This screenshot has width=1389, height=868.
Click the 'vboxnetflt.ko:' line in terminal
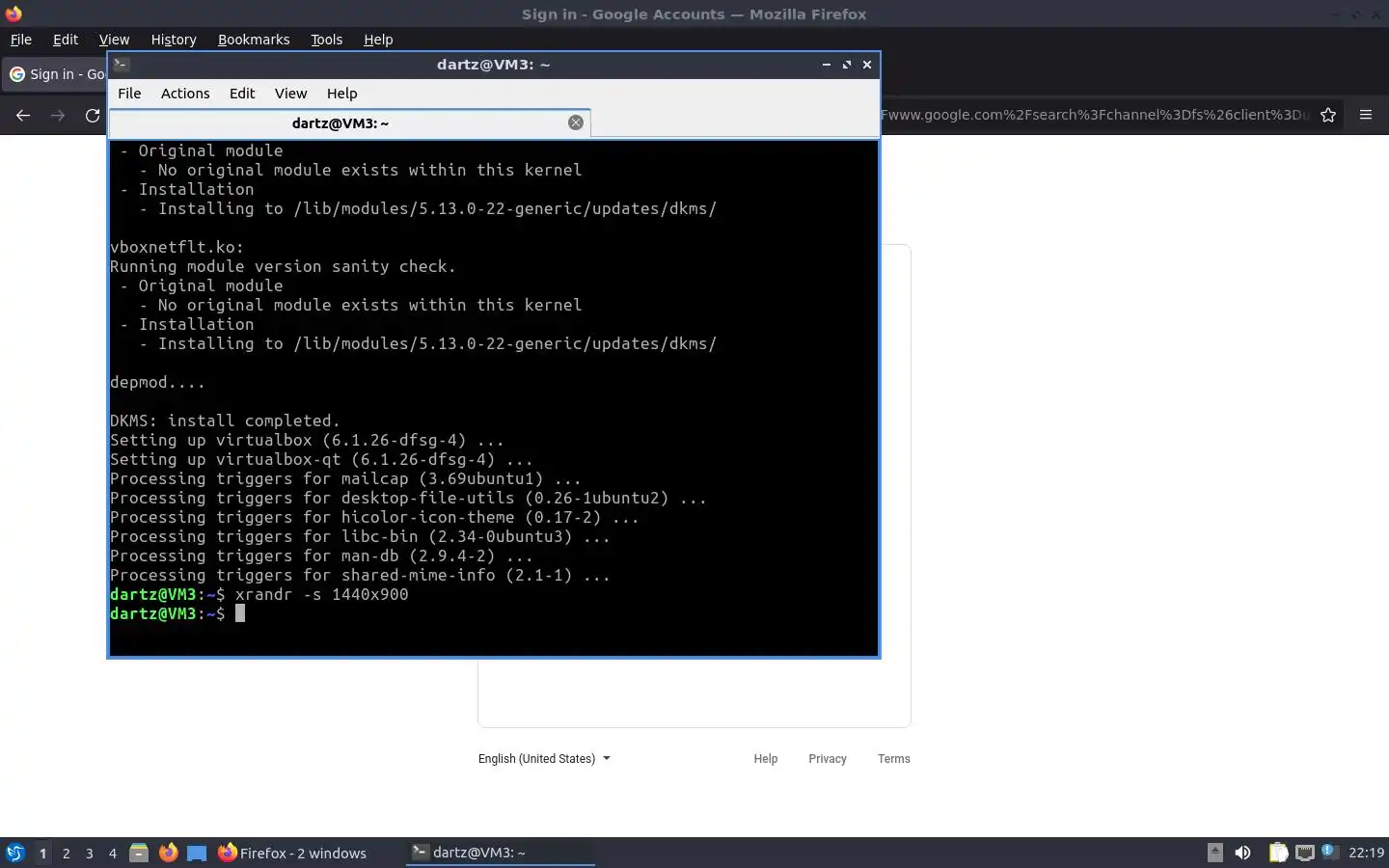click(177, 247)
